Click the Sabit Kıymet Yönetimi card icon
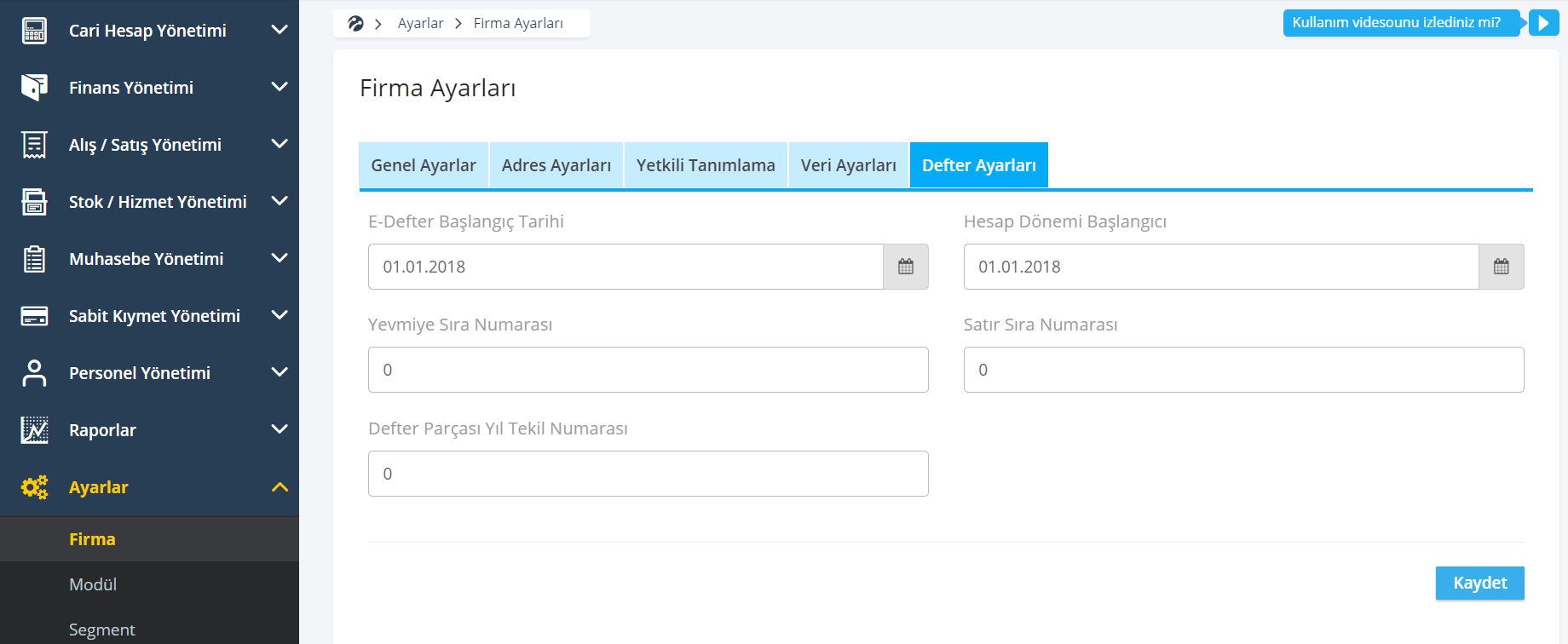This screenshot has height=644, width=1568. pyautogui.click(x=34, y=316)
